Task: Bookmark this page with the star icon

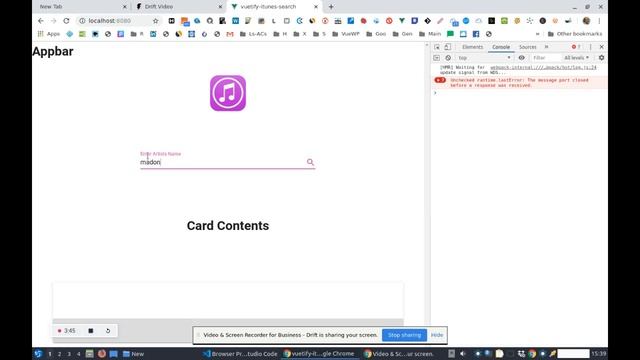Action: coord(156,21)
